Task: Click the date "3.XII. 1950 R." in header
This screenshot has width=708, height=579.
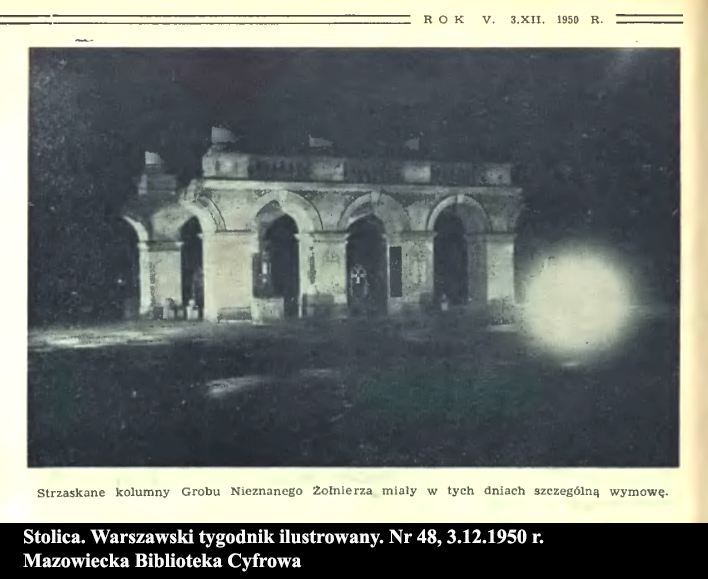Action: point(557,19)
